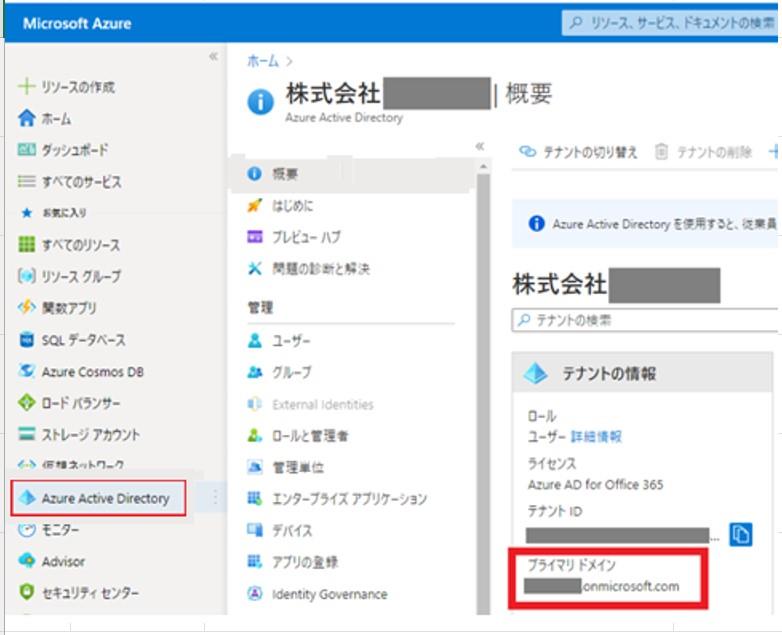
Task: Open 関数アプリ in sidebar
Action: click(57, 308)
